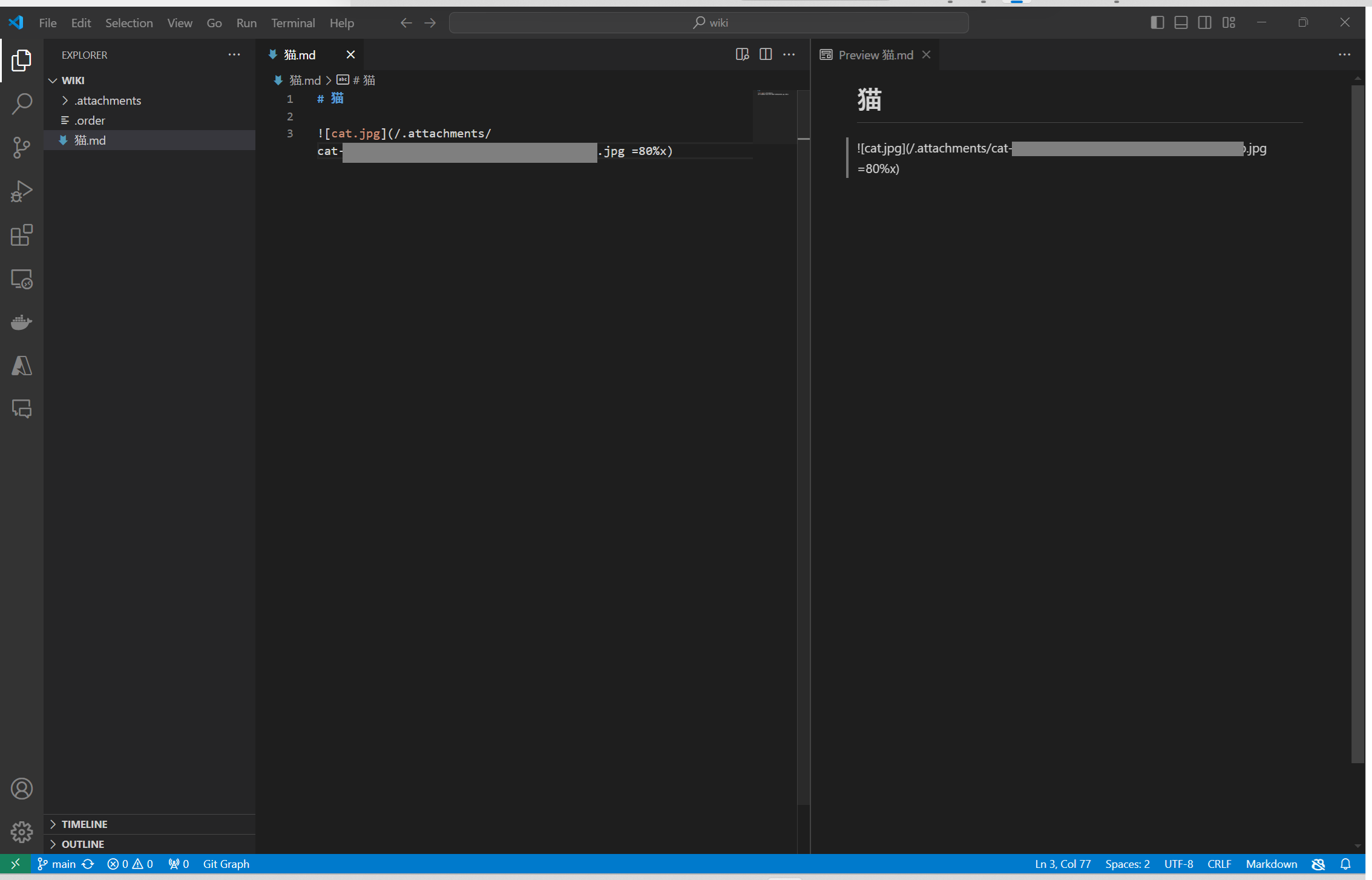Select 猫.md in the Explorer tree
This screenshot has width=1372, height=880.
[x=149, y=140]
